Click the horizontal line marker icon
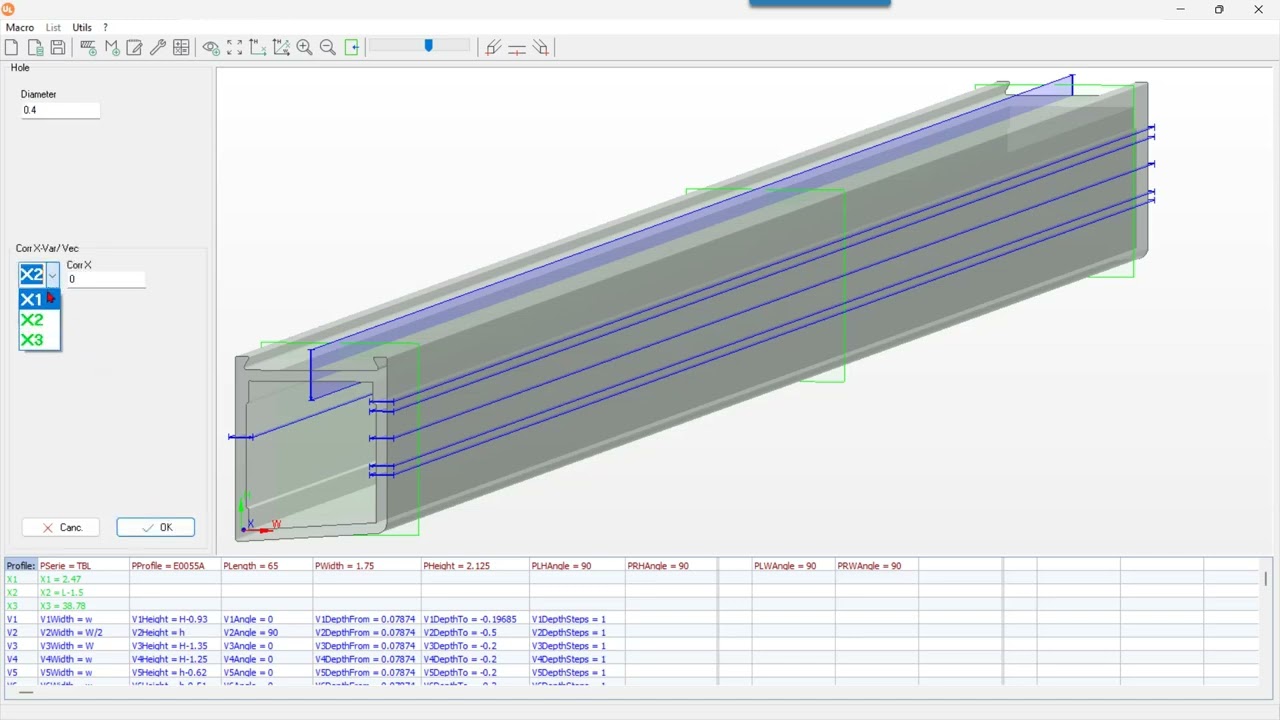Viewport: 1280px width, 720px height. pyautogui.click(x=517, y=47)
